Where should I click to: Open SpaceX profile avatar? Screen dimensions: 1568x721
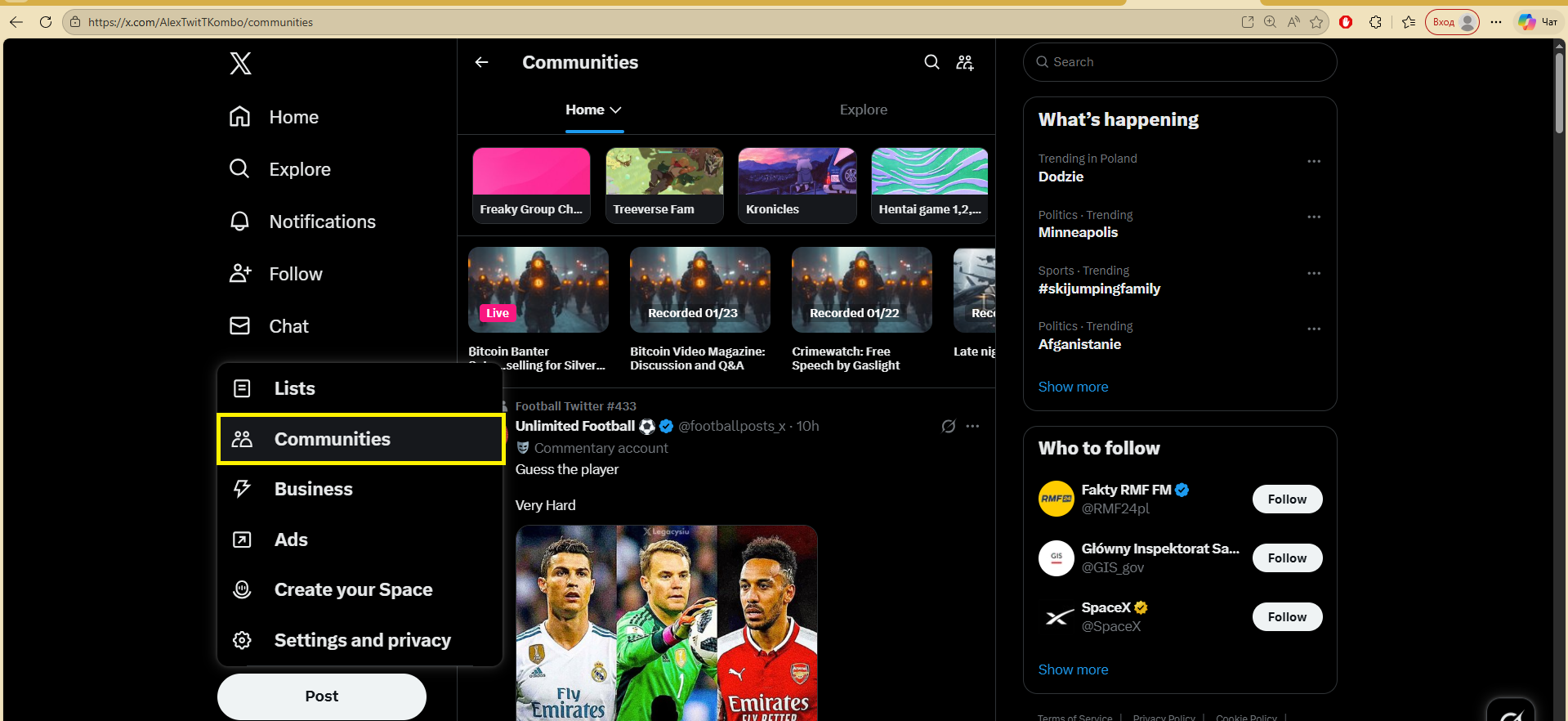pos(1056,617)
